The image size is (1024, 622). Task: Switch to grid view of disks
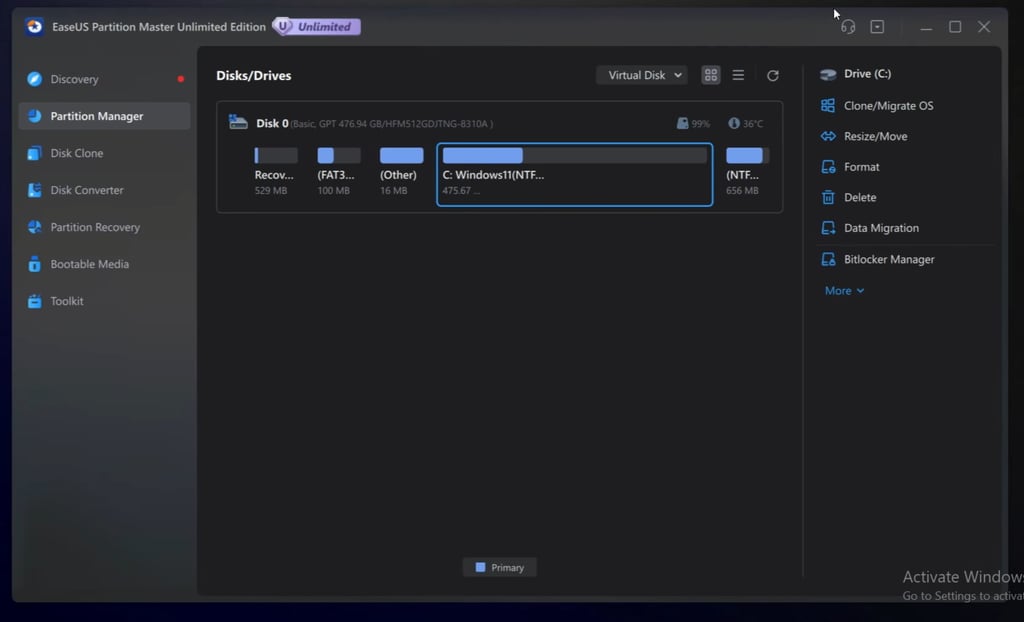pyautogui.click(x=711, y=75)
